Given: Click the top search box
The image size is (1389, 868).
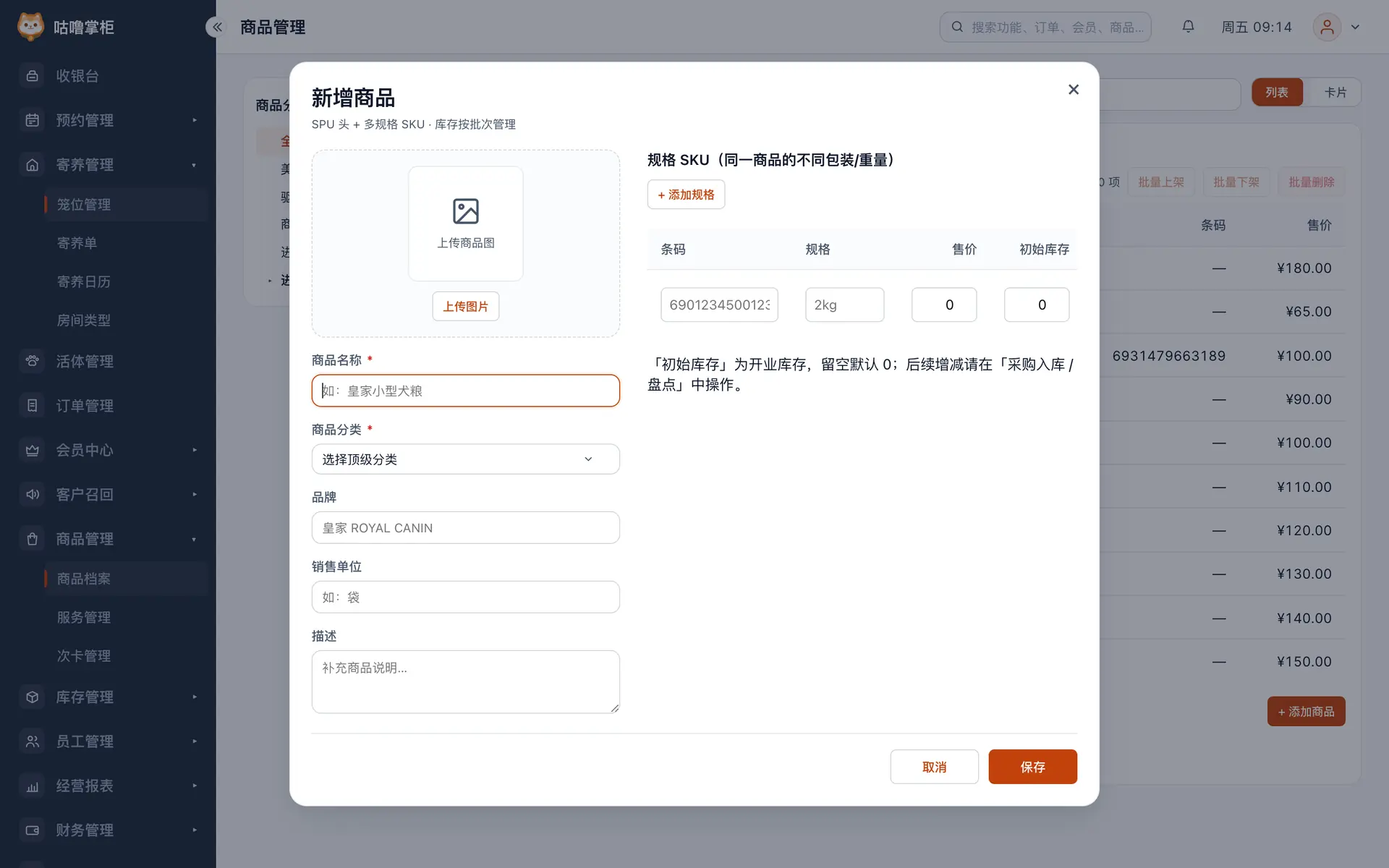Looking at the screenshot, I should 1045,27.
